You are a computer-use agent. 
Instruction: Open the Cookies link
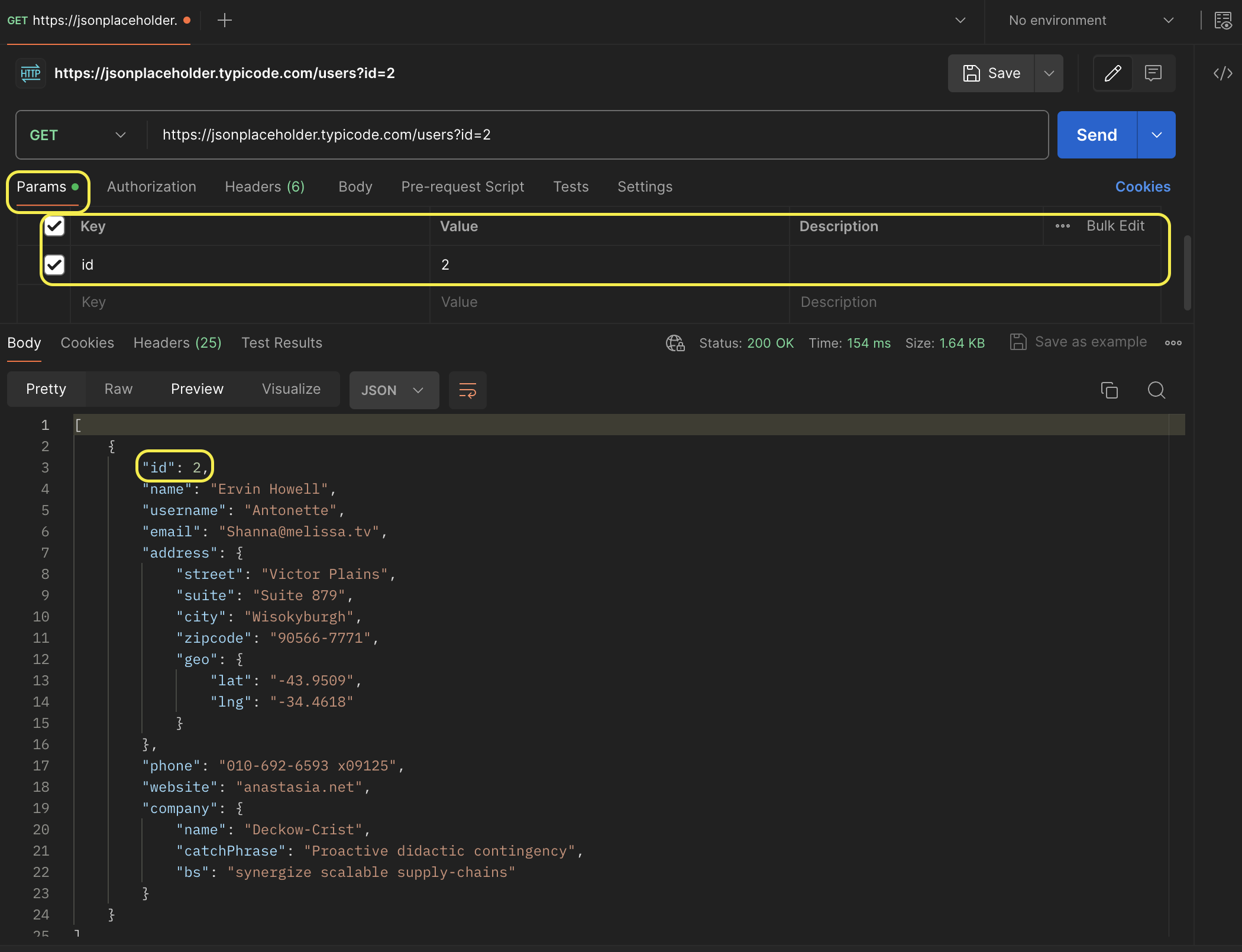(1142, 187)
